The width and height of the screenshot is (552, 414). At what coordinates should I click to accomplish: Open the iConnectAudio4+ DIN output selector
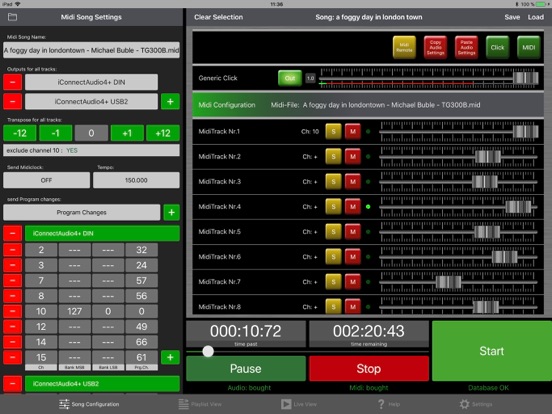point(92,82)
